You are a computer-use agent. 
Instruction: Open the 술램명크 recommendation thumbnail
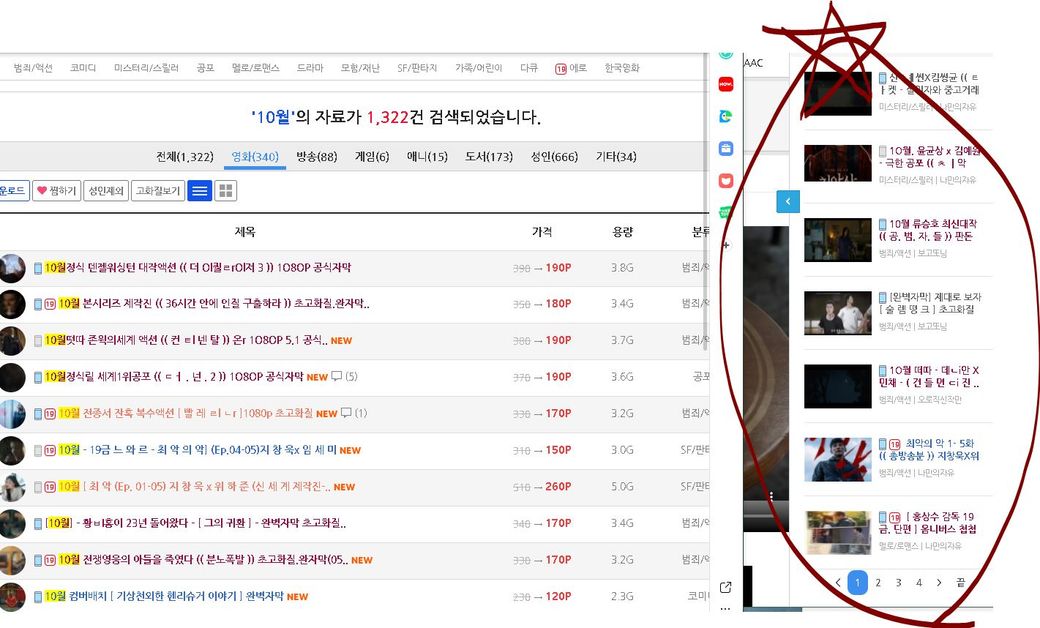click(x=837, y=312)
